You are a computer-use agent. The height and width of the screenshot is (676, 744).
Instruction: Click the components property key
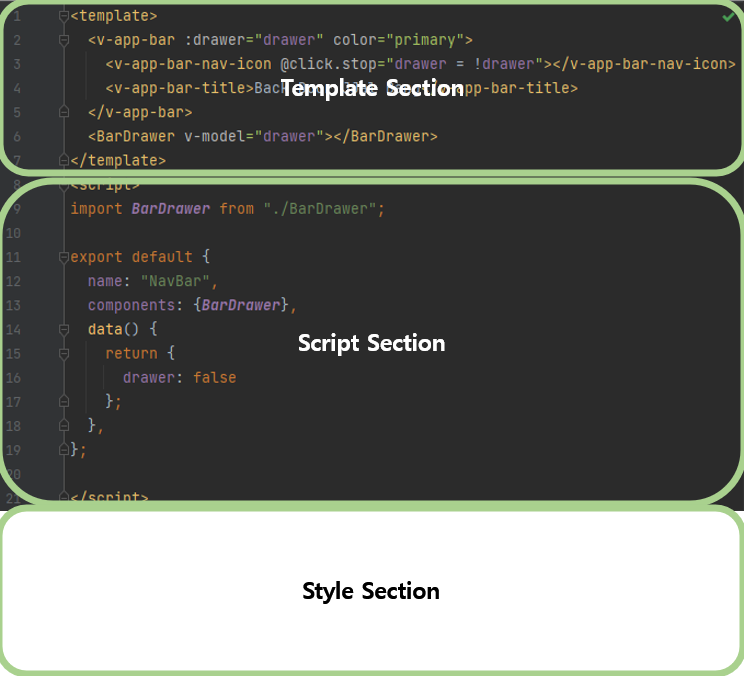coord(131,305)
